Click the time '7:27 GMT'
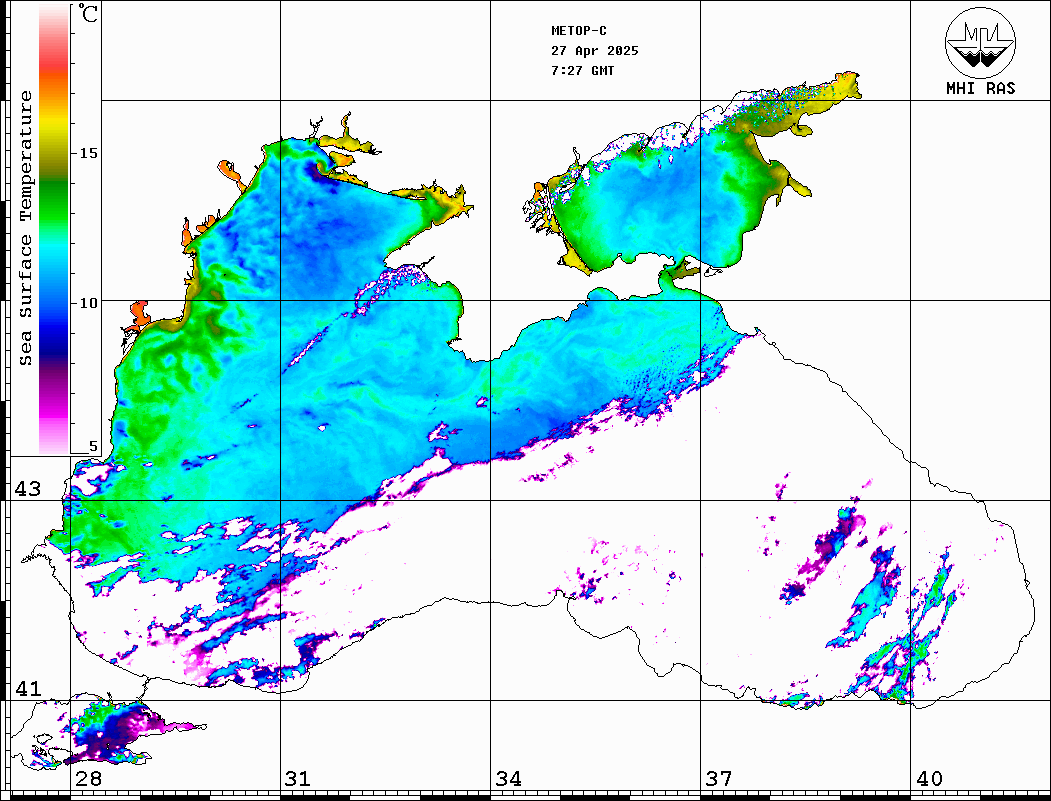Viewport: 1051px width, 801px height. [x=582, y=70]
